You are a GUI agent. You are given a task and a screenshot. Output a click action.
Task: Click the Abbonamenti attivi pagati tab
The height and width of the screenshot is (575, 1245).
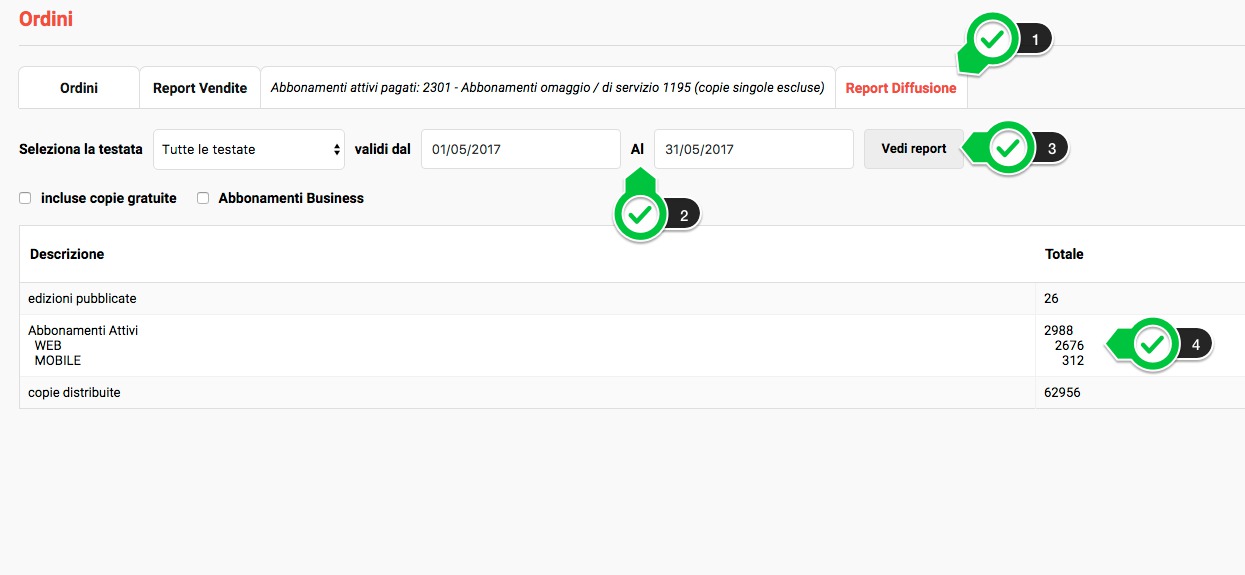coord(547,88)
